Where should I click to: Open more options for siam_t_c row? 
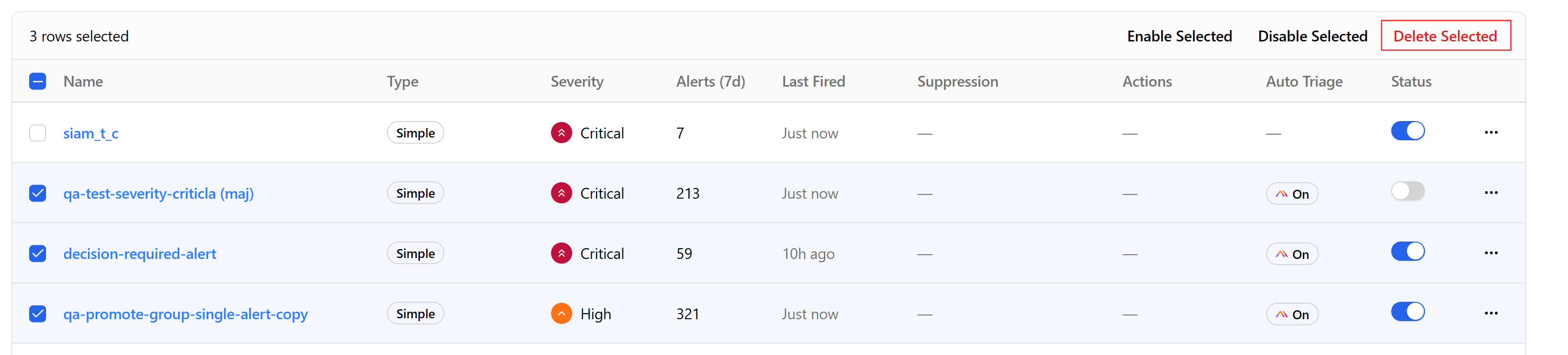pyautogui.click(x=1491, y=132)
